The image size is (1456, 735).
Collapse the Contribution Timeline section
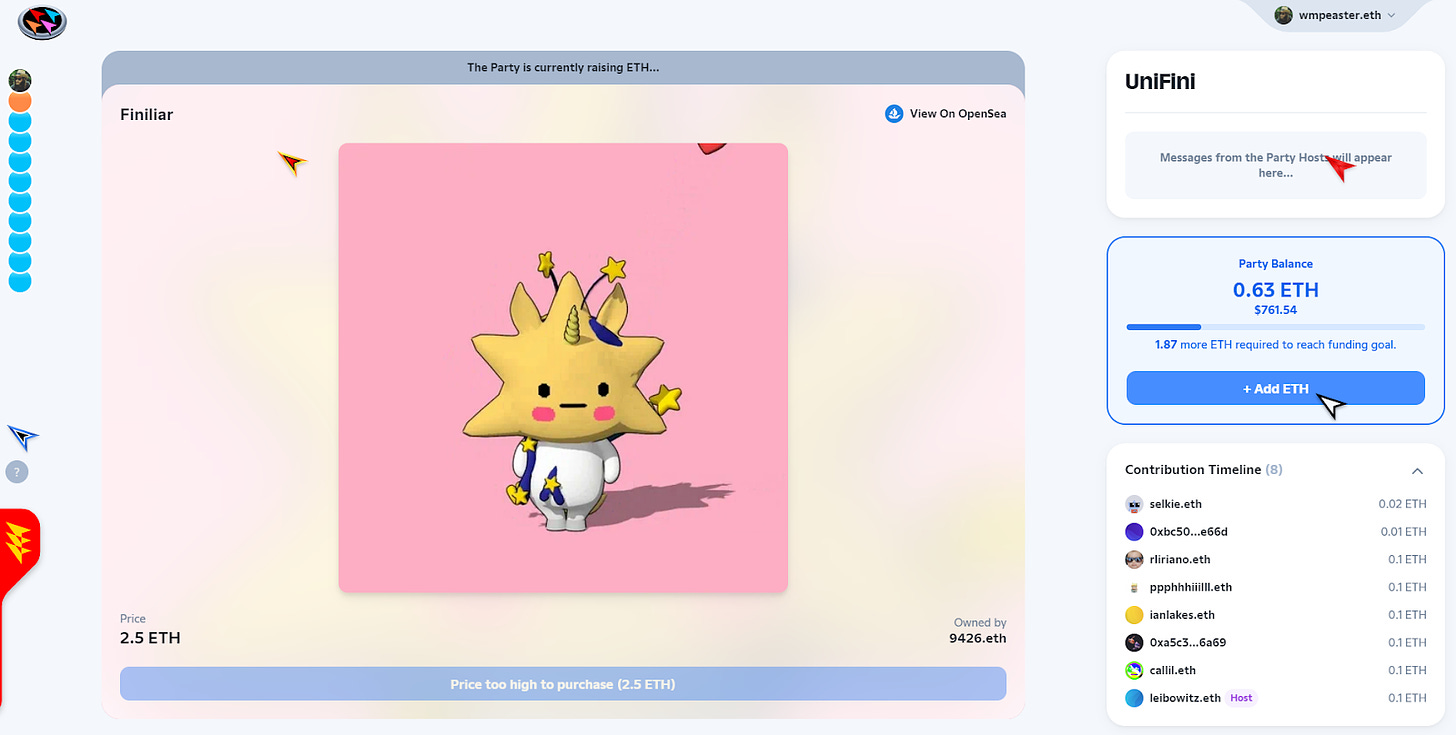pyautogui.click(x=1417, y=470)
